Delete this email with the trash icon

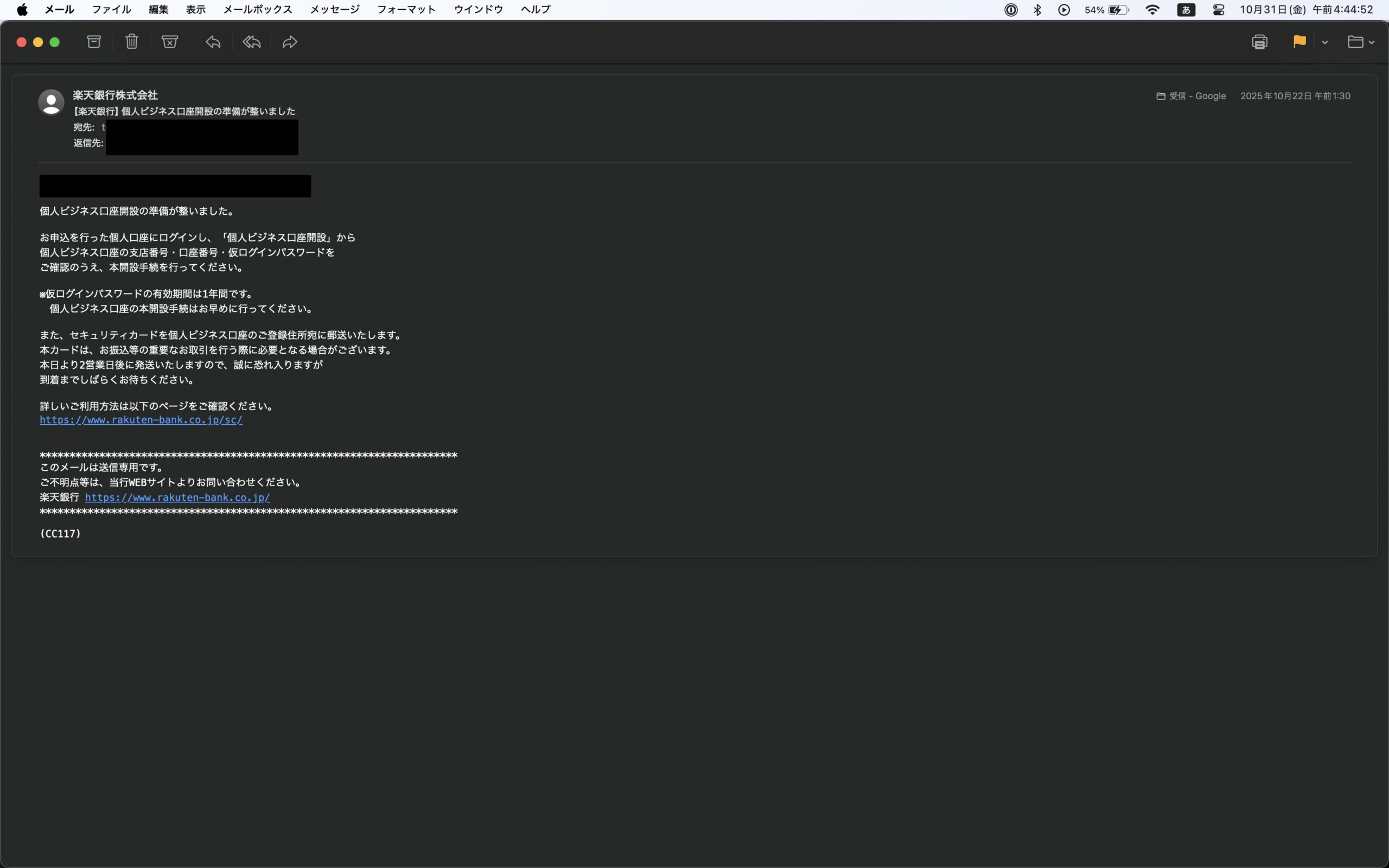132,42
